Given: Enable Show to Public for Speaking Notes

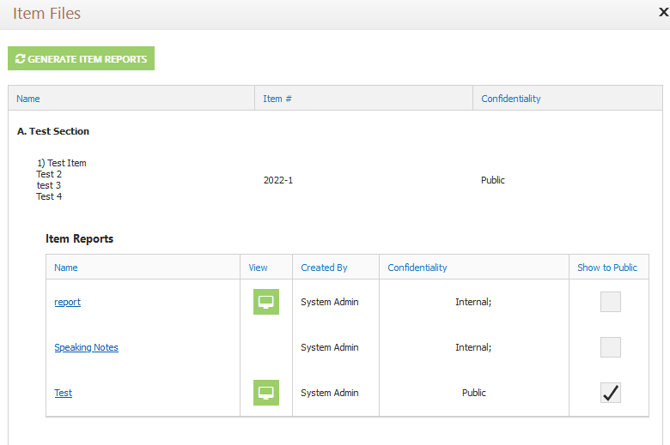Looking at the screenshot, I should point(610,348).
